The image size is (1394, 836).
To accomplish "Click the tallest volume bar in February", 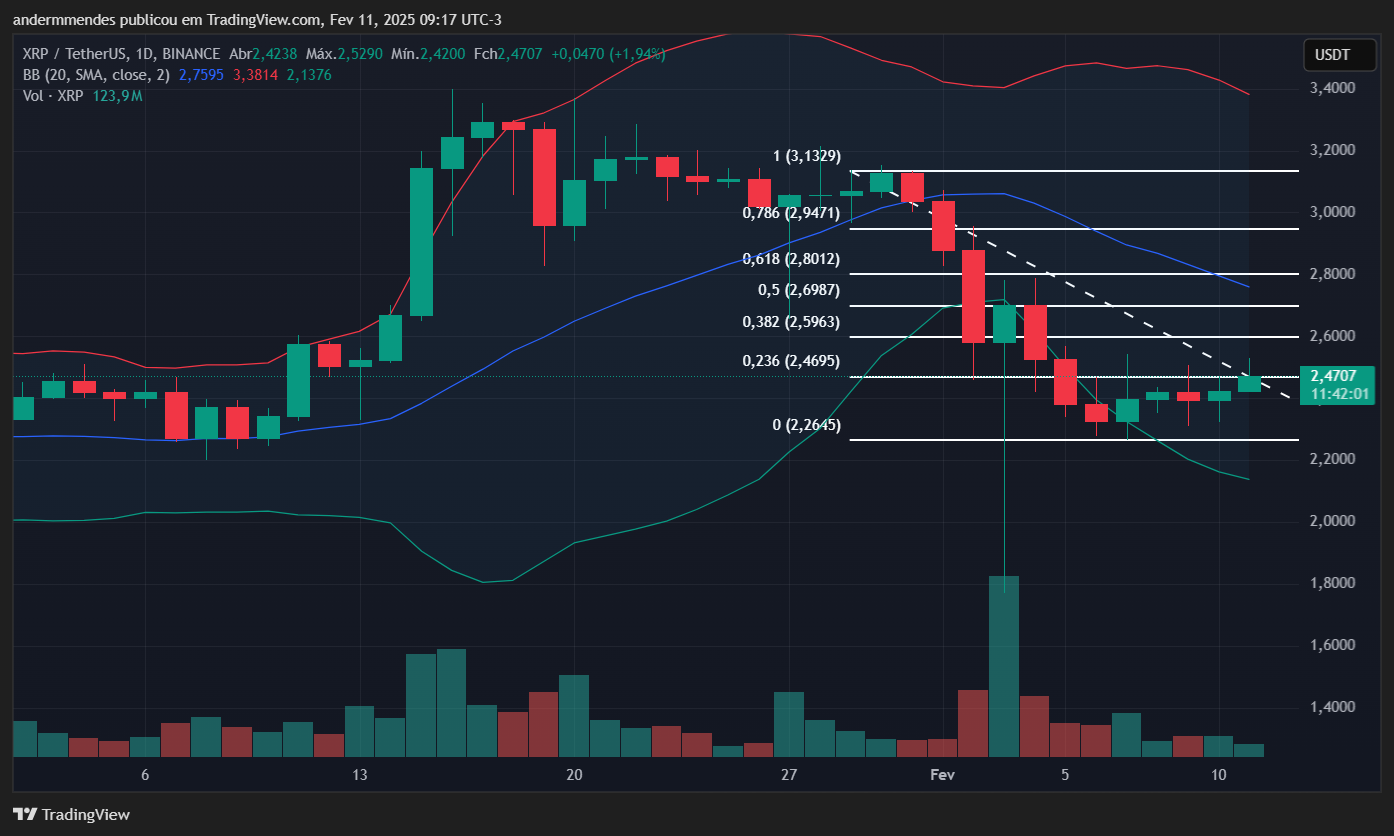I will pyautogui.click(x=1004, y=666).
